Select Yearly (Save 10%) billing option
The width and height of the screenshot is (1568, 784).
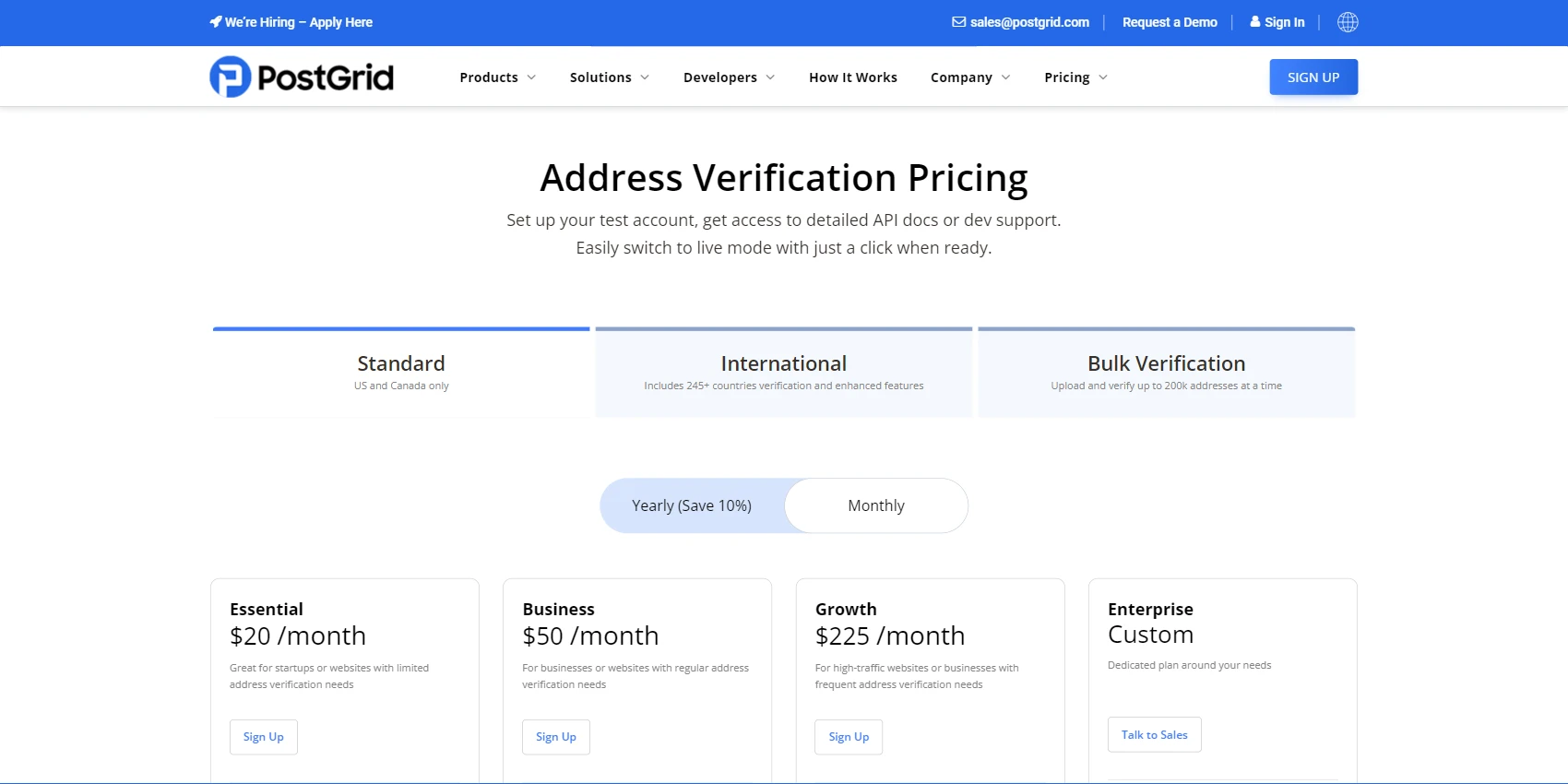click(692, 505)
